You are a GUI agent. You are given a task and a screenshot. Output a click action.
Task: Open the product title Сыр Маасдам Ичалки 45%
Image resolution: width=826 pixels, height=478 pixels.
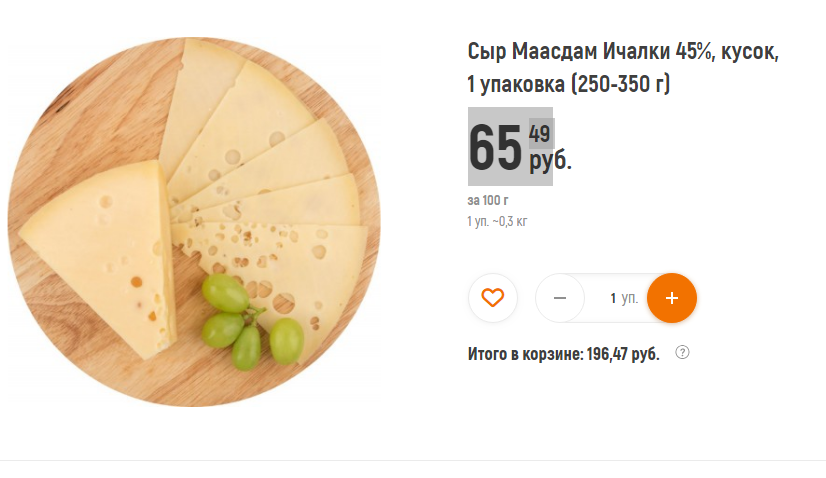623,52
